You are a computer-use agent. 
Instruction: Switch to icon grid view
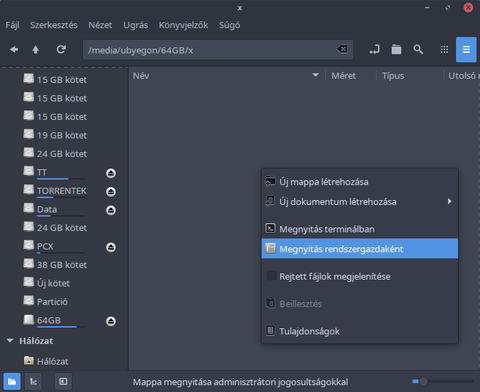pyautogui.click(x=444, y=50)
